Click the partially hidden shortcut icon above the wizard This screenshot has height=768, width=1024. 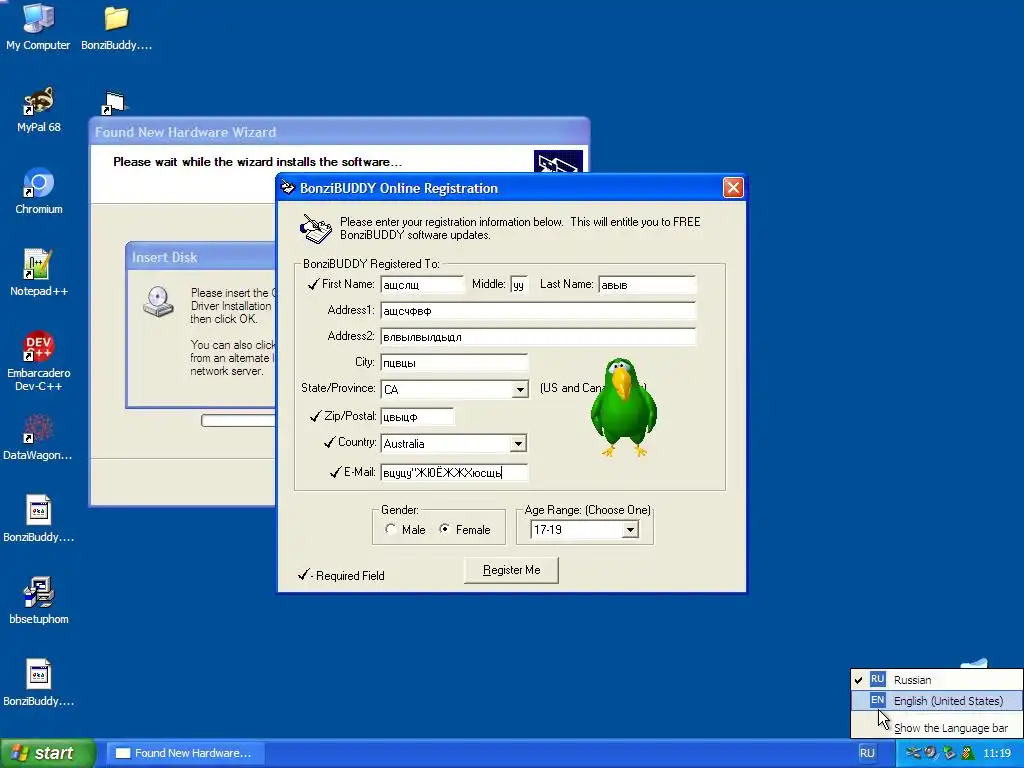pyautogui.click(x=113, y=103)
